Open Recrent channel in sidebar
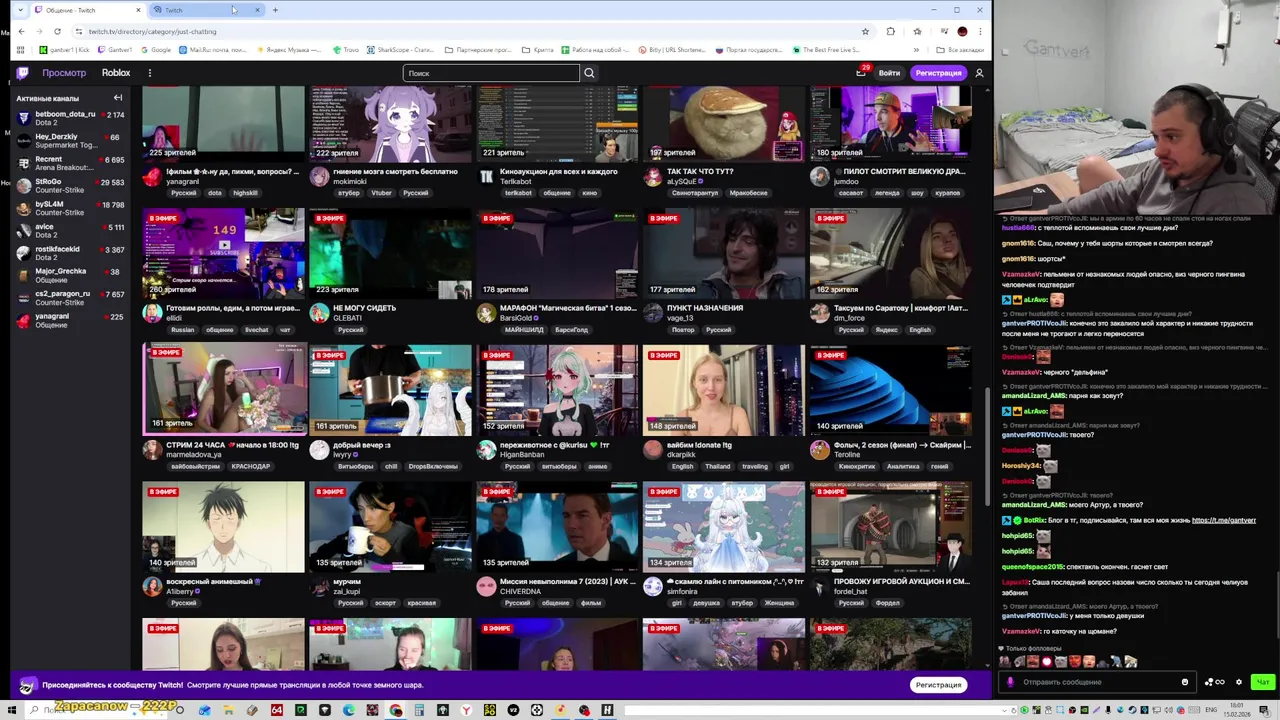Screen dimensions: 1280x720 pos(70,163)
